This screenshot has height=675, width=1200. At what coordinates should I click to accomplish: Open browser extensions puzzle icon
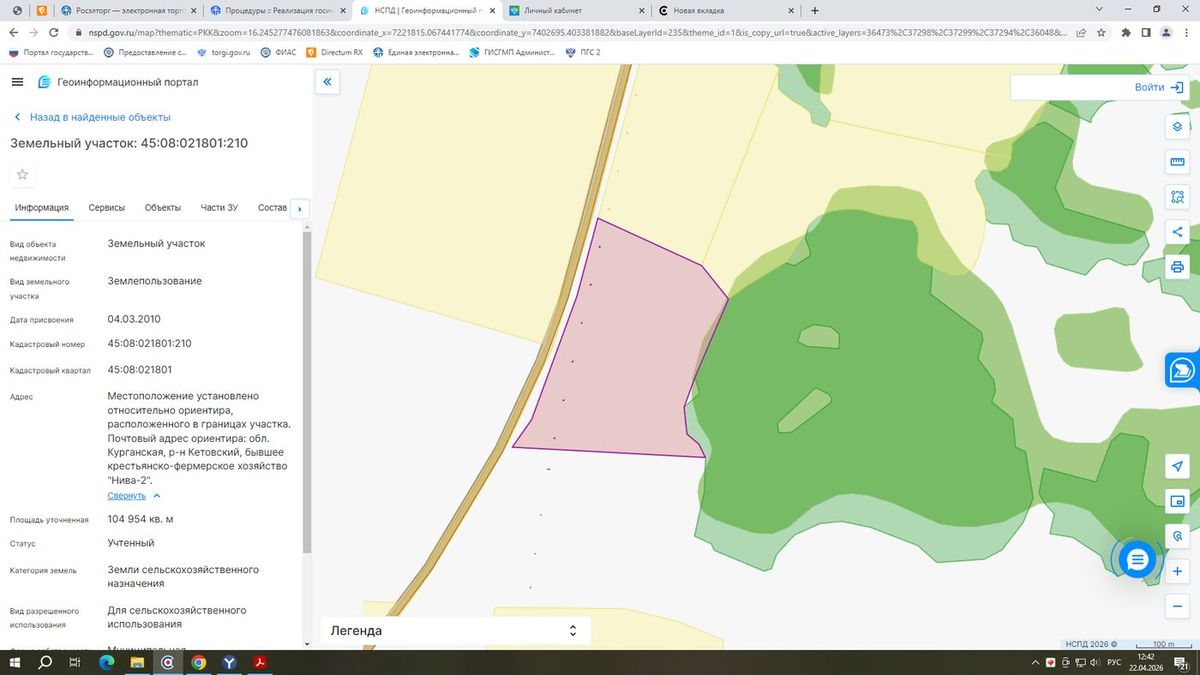(x=1126, y=32)
